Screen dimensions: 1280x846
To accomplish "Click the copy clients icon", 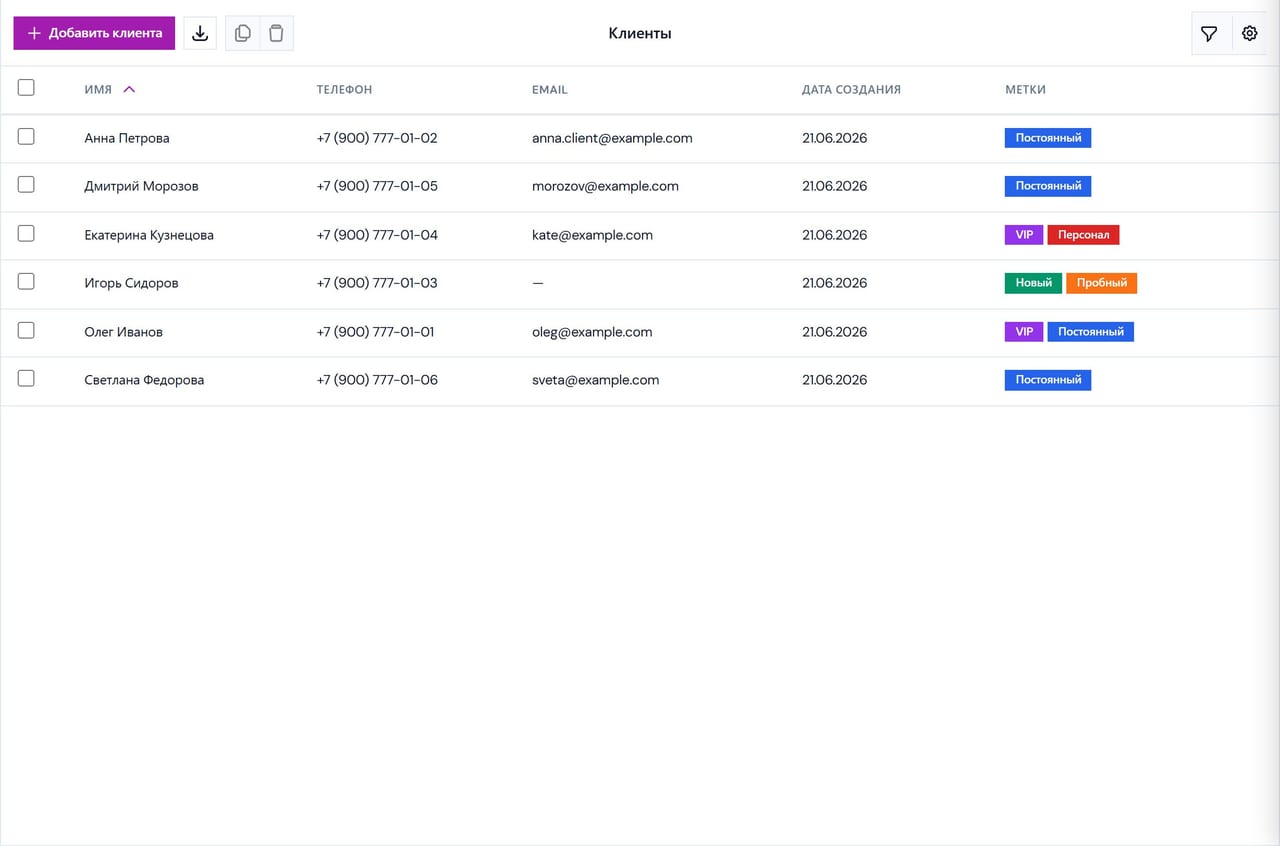I will (243, 33).
